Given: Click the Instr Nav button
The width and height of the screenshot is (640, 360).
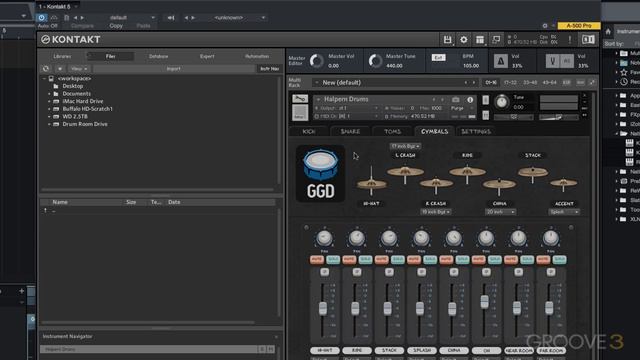Looking at the screenshot, I should [x=269, y=69].
